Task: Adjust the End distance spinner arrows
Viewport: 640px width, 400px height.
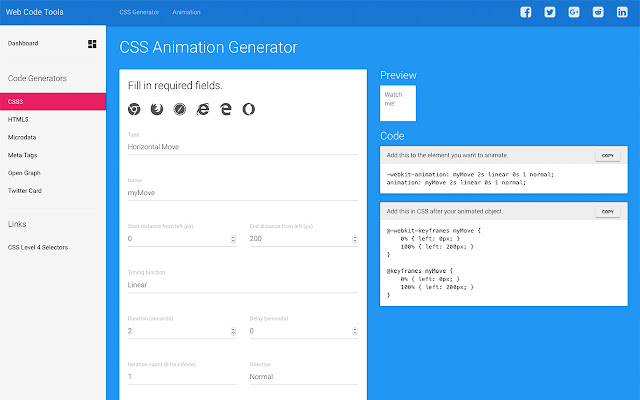Action: point(355,239)
